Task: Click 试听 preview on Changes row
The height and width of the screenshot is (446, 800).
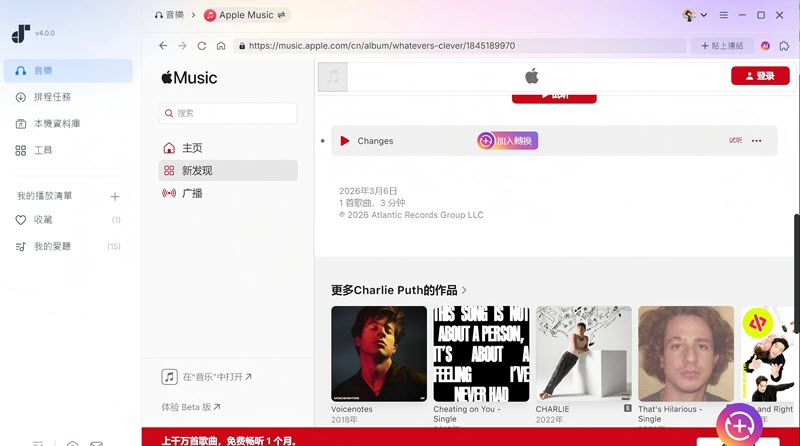Action: (x=735, y=140)
